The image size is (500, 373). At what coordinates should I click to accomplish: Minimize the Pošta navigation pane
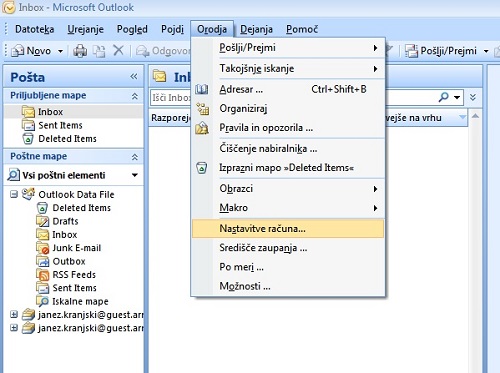point(134,77)
